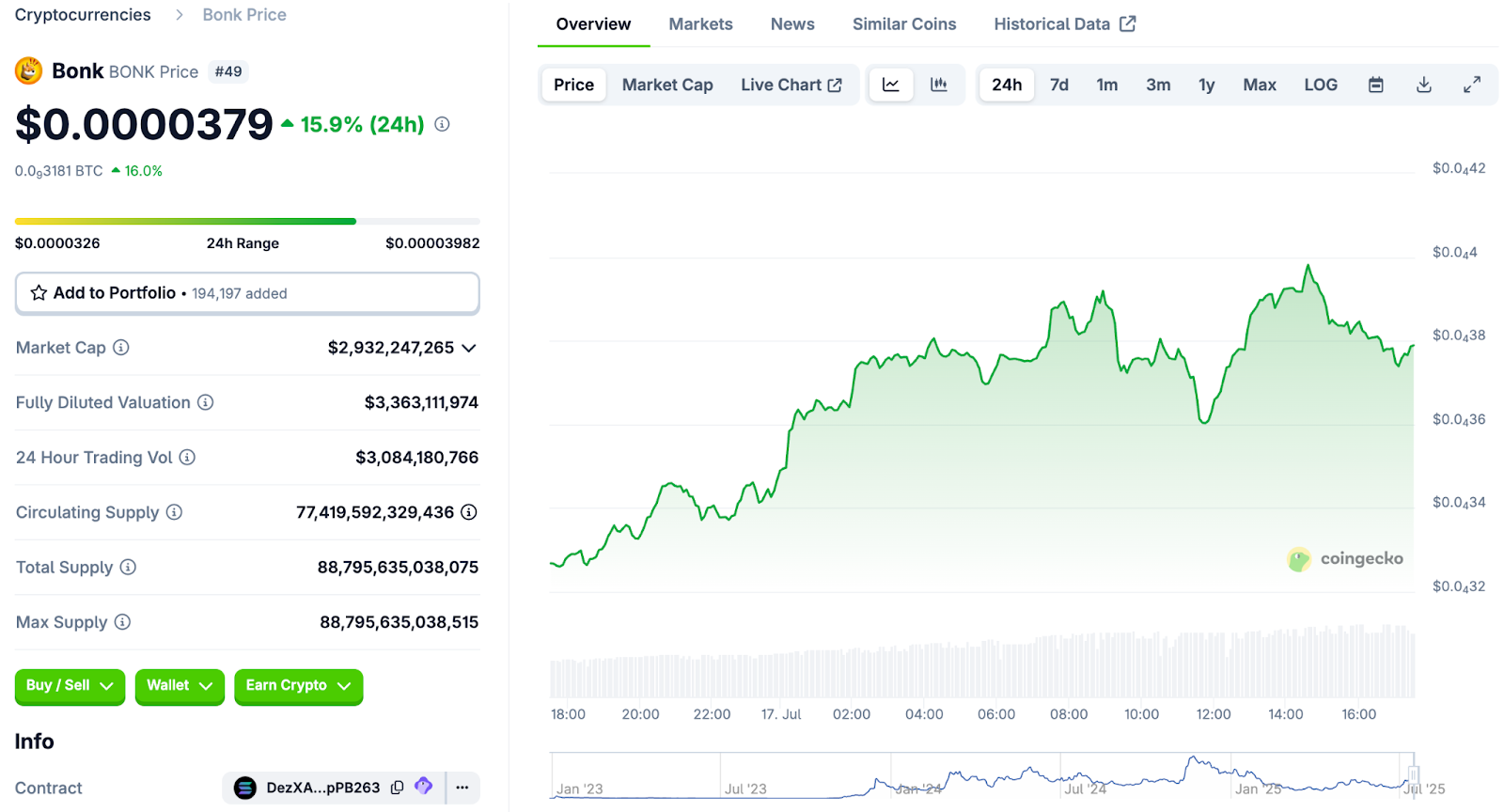
Task: Select the 24h time range
Action: 1007,85
